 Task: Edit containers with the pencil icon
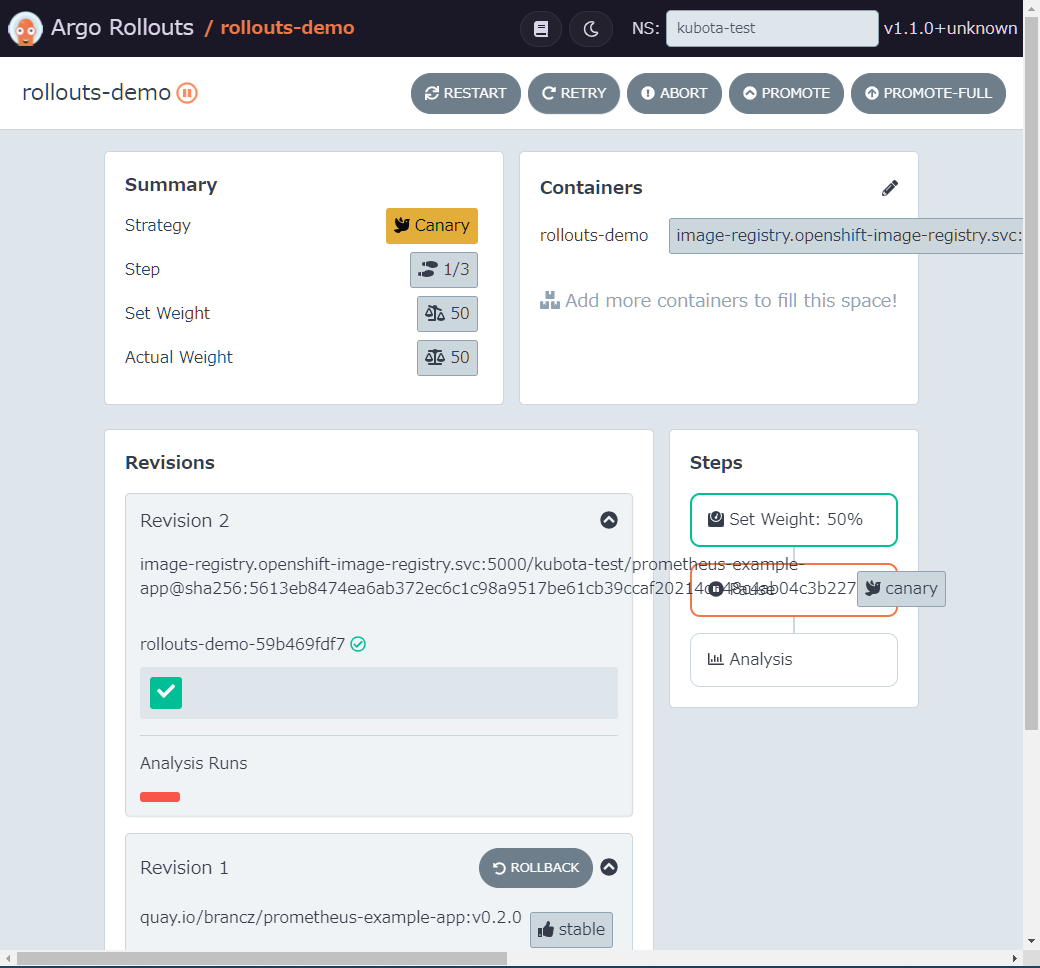tap(889, 188)
